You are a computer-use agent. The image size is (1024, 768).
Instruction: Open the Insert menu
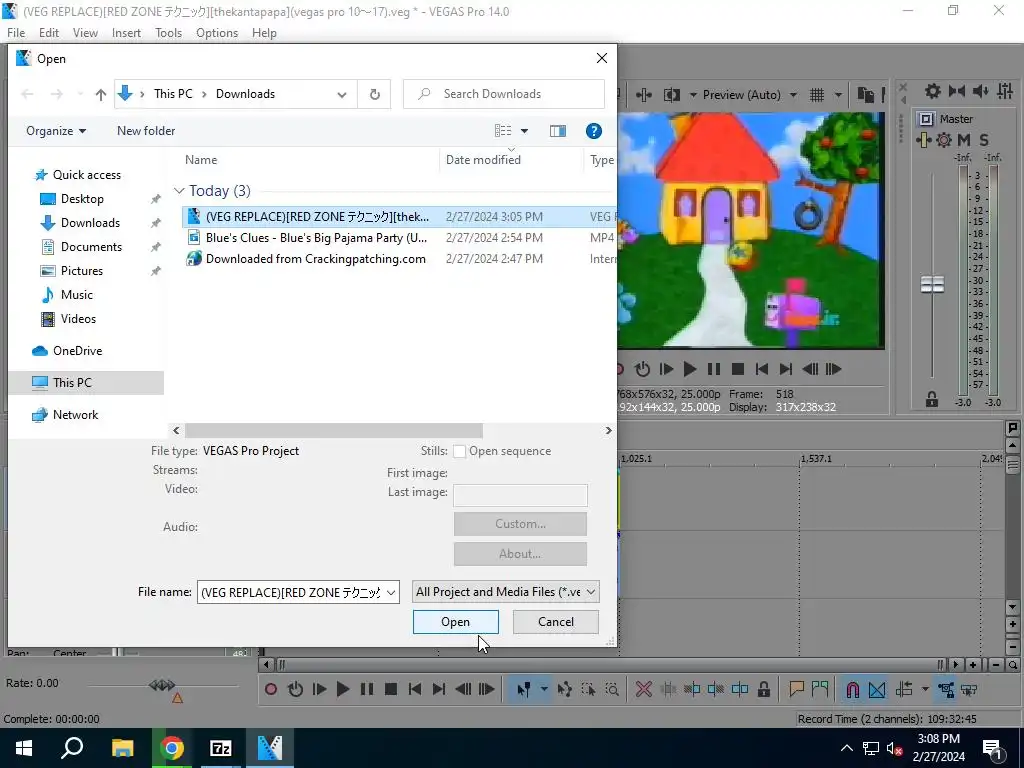[x=126, y=33]
